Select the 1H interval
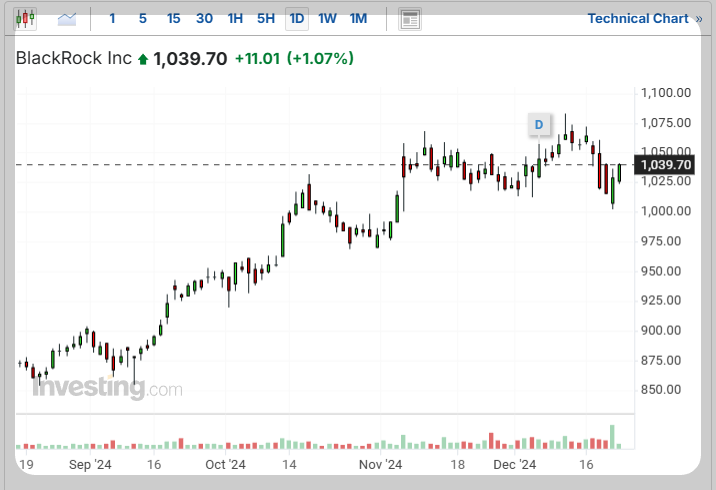Viewport: 716px width, 490px height. pyautogui.click(x=235, y=19)
